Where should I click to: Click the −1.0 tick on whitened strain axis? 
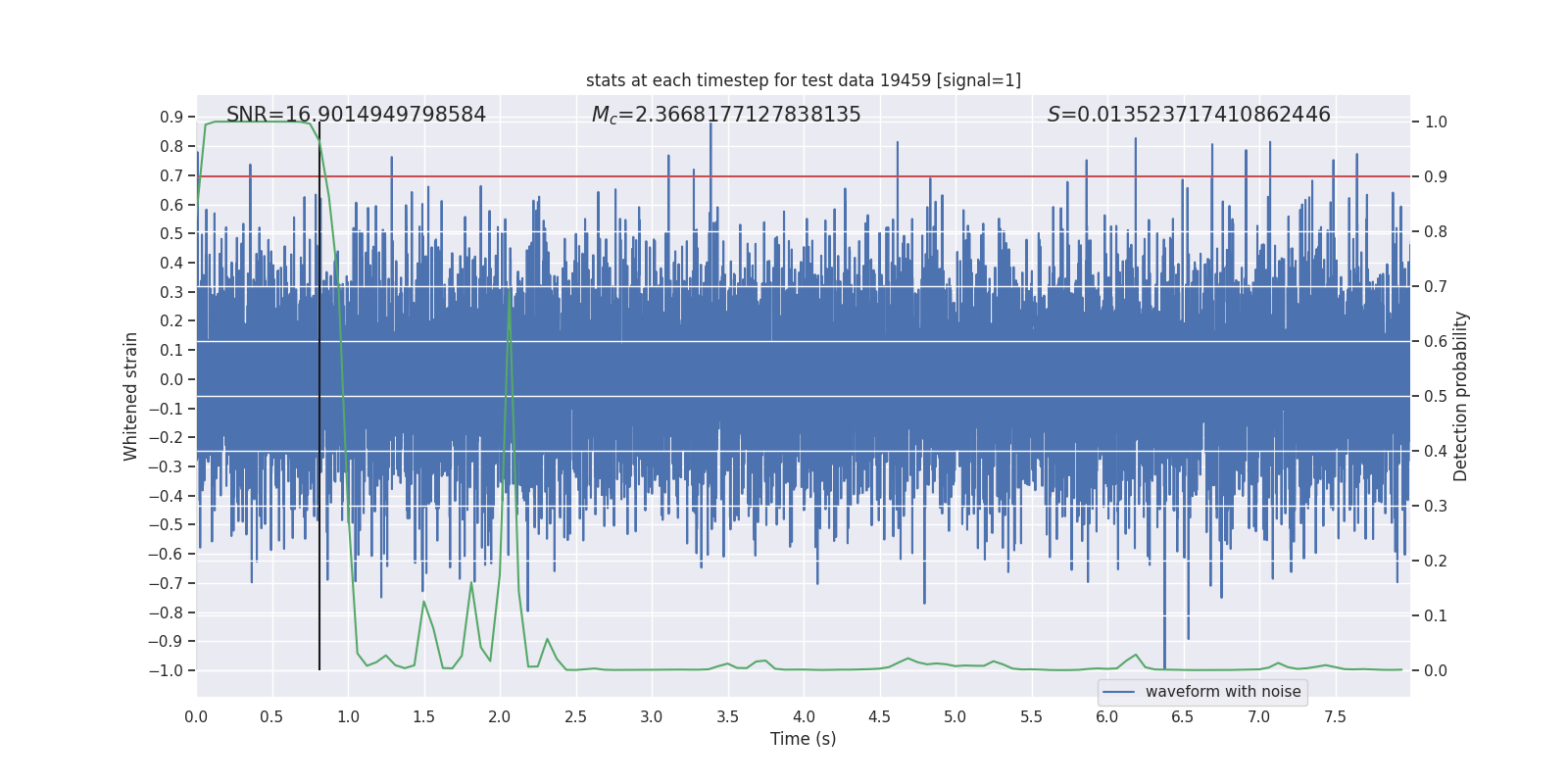166,670
